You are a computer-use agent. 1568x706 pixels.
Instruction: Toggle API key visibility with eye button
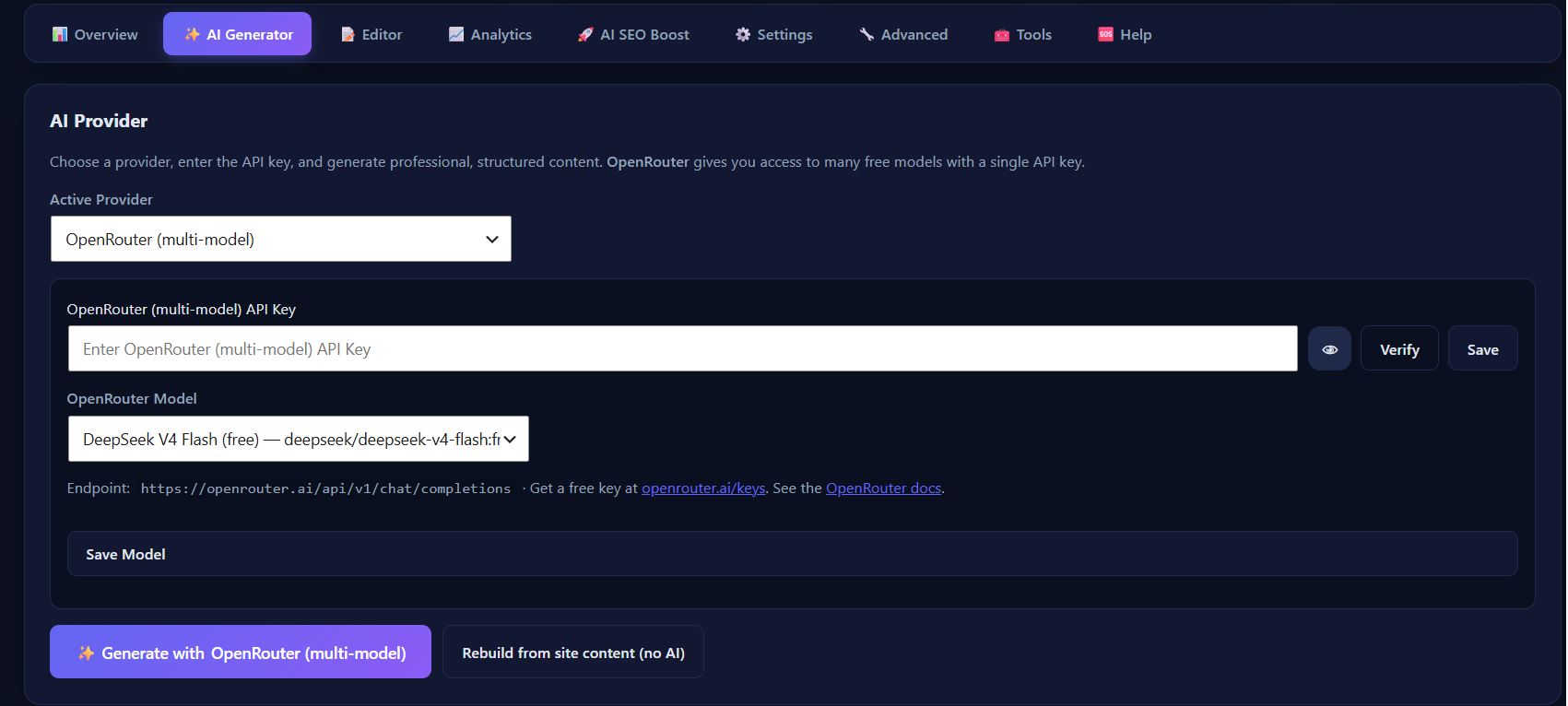pyautogui.click(x=1329, y=348)
